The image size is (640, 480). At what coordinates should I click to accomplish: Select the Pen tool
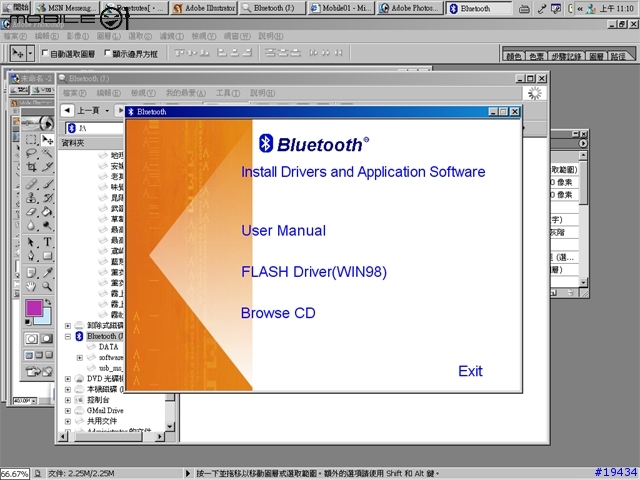tap(31, 256)
